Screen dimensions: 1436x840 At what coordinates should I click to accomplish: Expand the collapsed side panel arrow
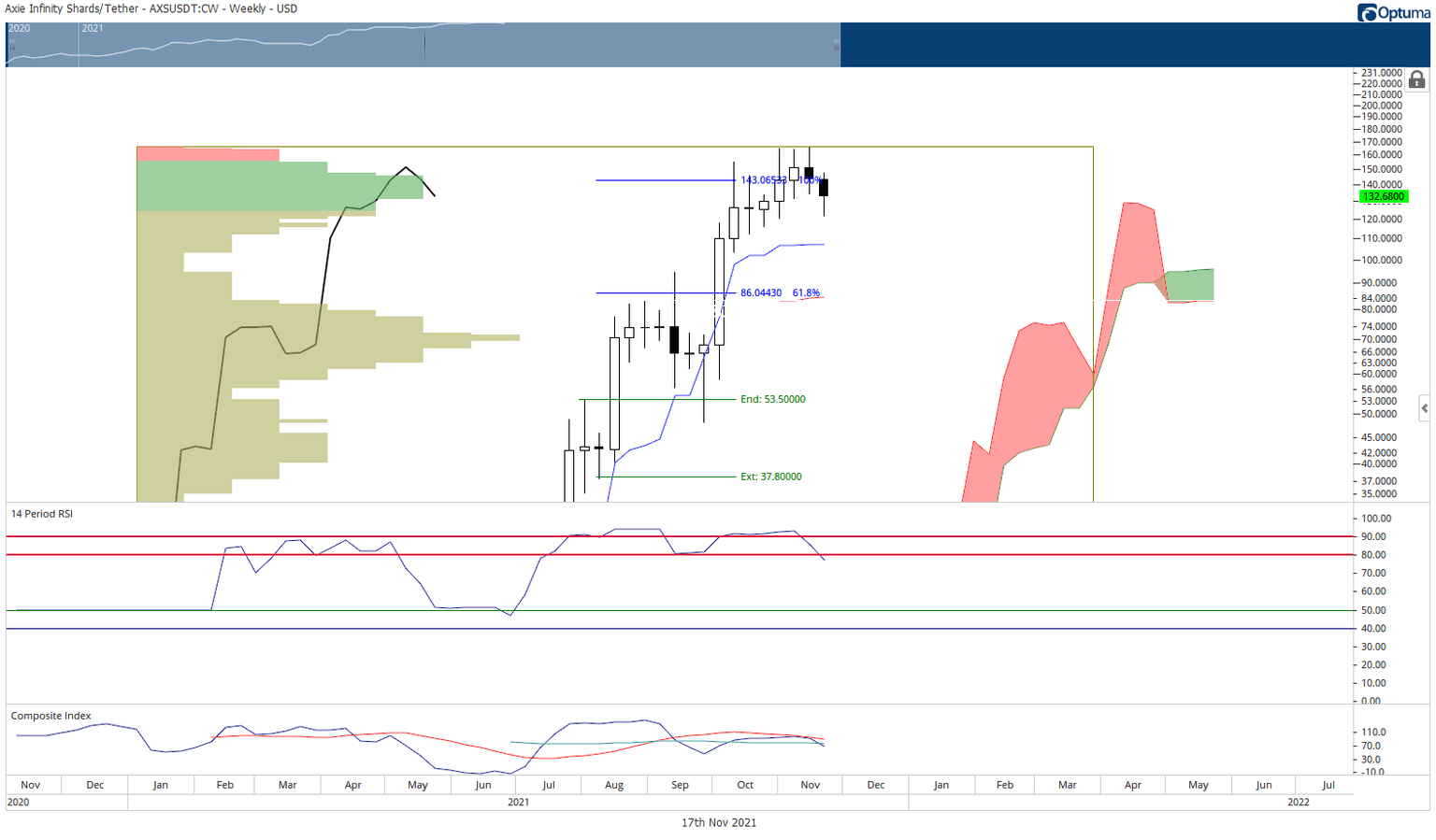(x=1424, y=407)
